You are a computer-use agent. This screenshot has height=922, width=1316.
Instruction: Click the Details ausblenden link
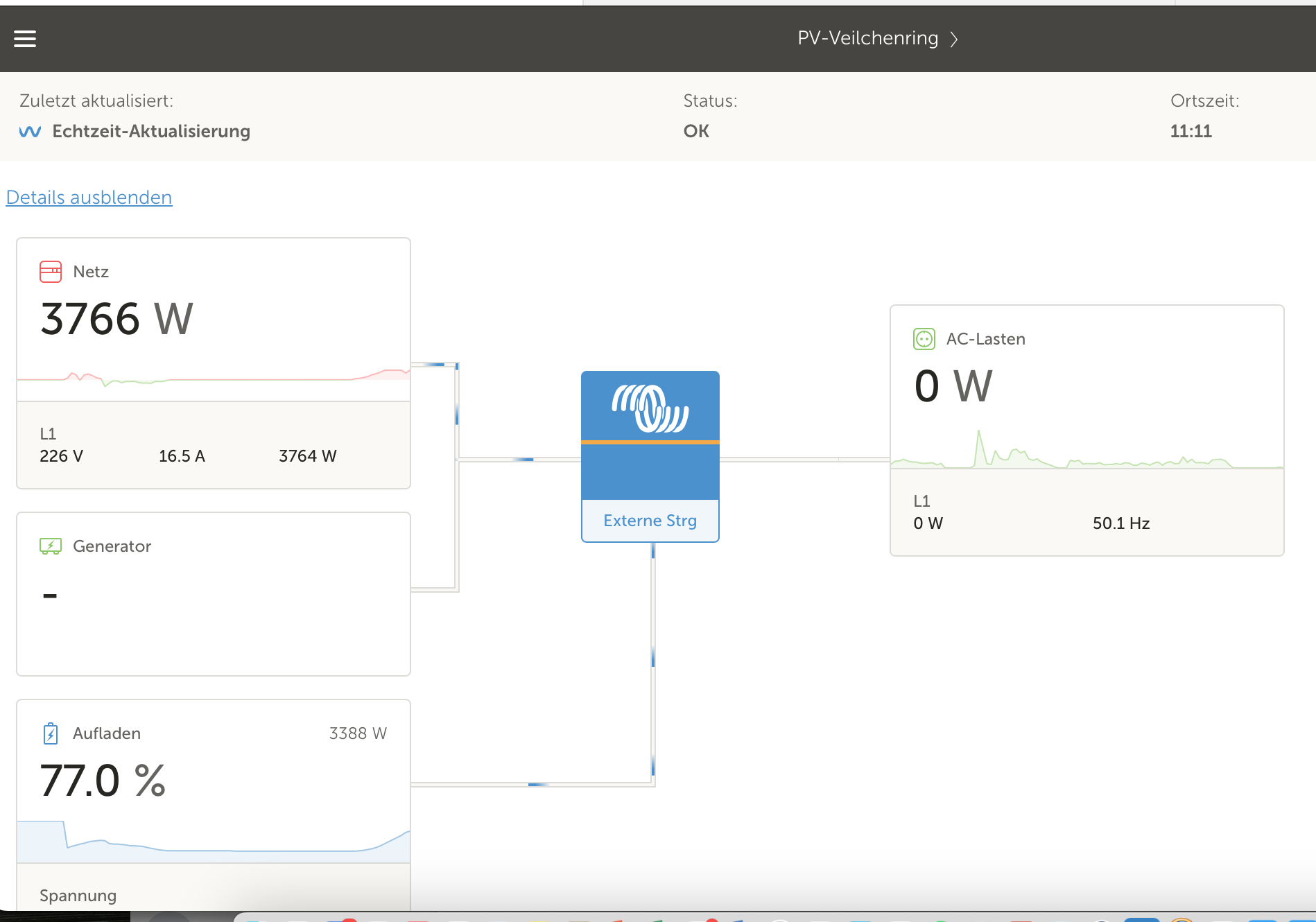89,198
